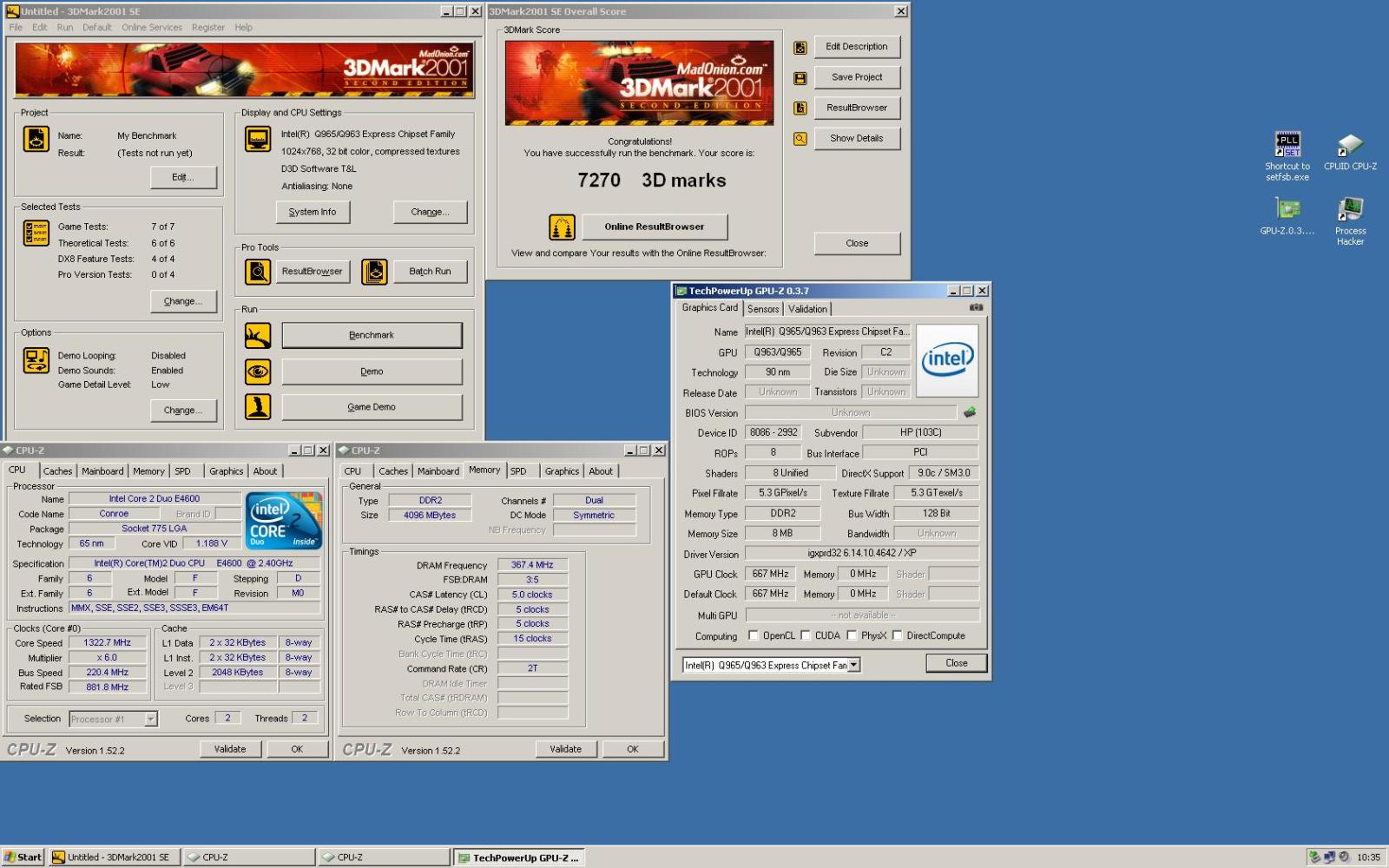The height and width of the screenshot is (868, 1389).
Task: Click Validate in the left CPU-Z window
Action: coord(230,749)
